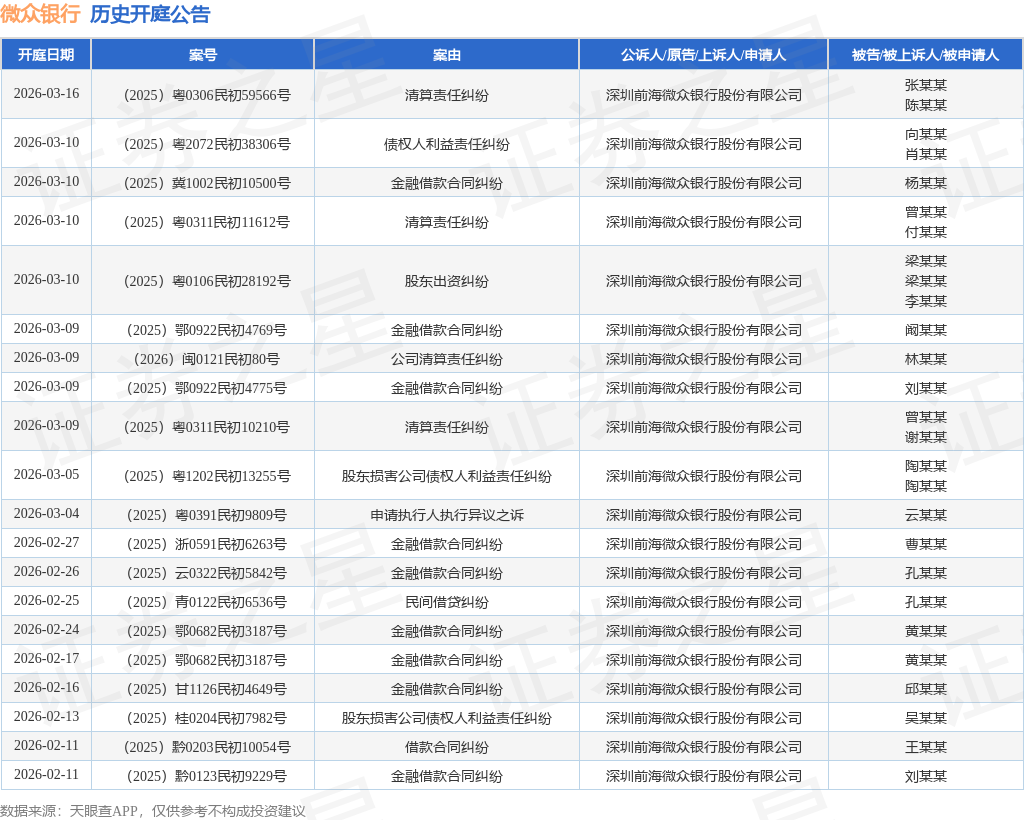Click defendant name 阚某某
This screenshot has height=820, width=1024.
pyautogui.click(x=925, y=330)
